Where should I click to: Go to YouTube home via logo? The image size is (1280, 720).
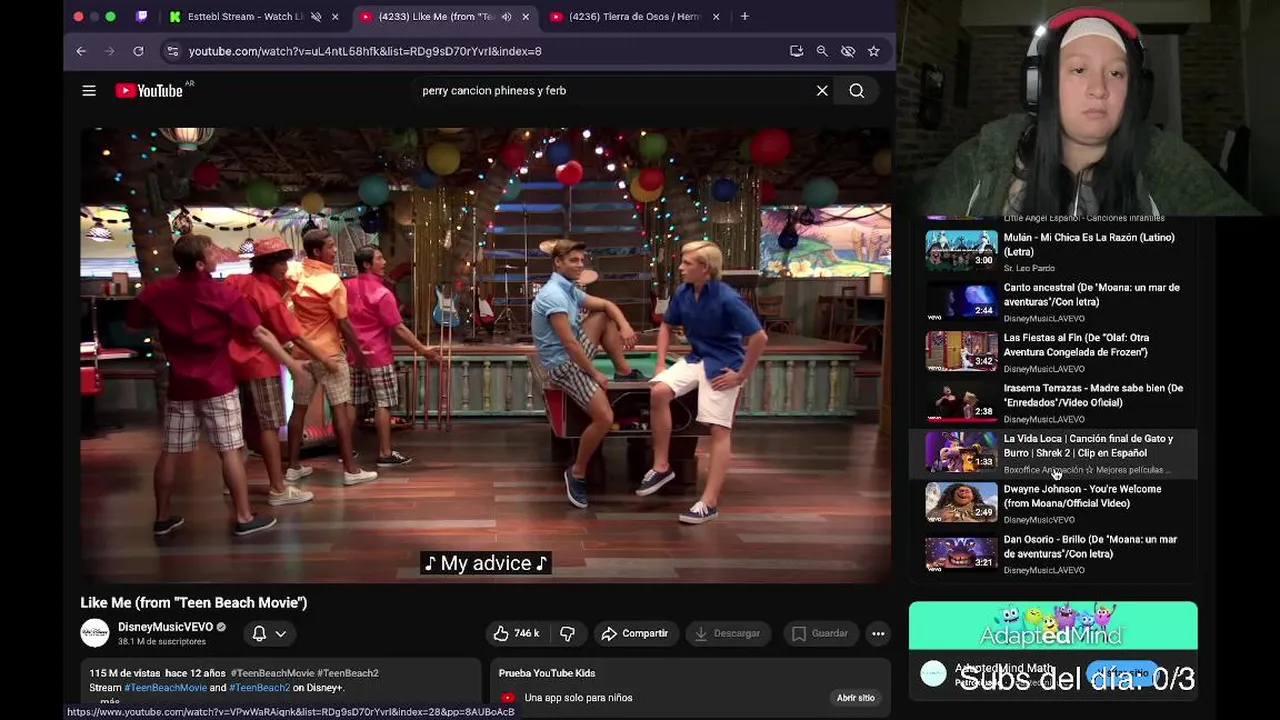(149, 91)
